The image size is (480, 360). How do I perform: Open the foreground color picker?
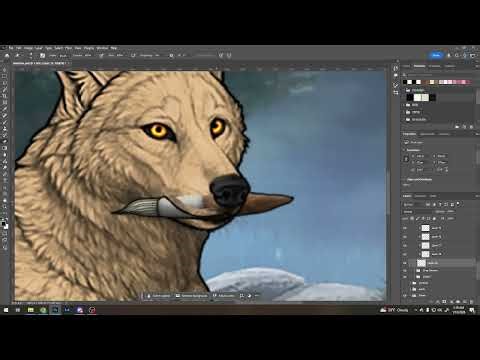pyautogui.click(x=3, y=223)
